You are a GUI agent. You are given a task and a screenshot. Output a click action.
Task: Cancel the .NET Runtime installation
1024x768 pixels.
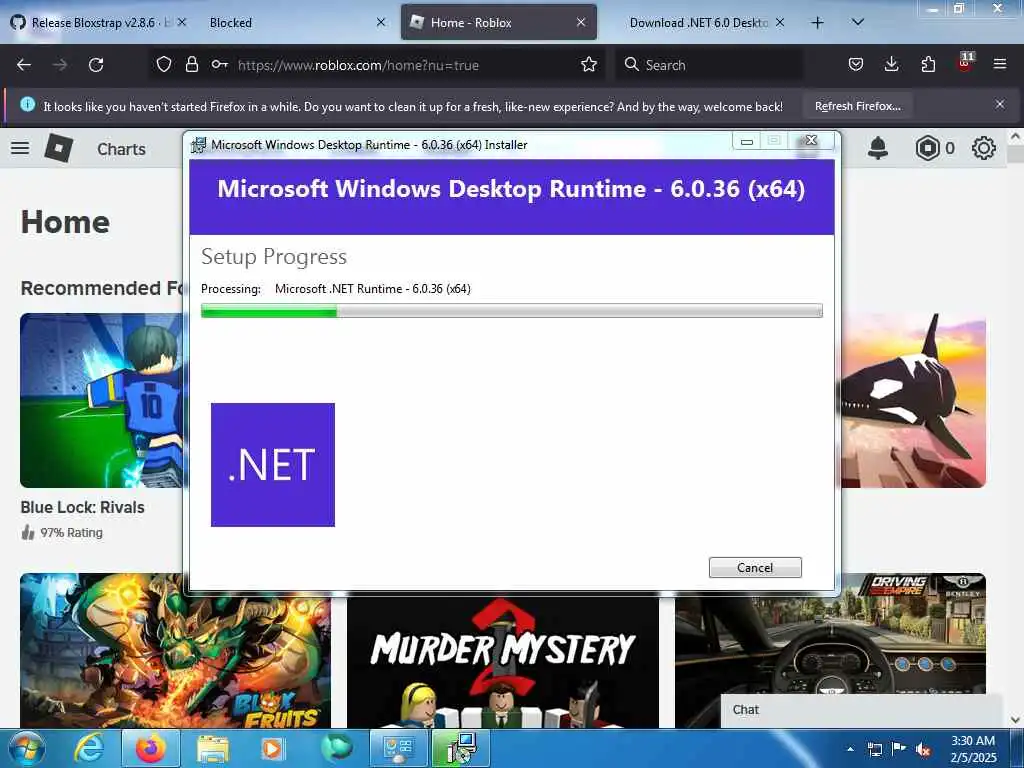coord(755,568)
